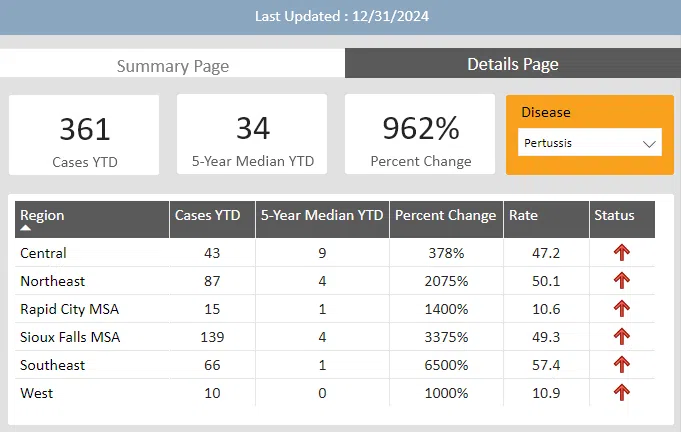Image resolution: width=681 pixels, height=432 pixels.
Task: Click the Percent Change column header
Action: coord(445,215)
